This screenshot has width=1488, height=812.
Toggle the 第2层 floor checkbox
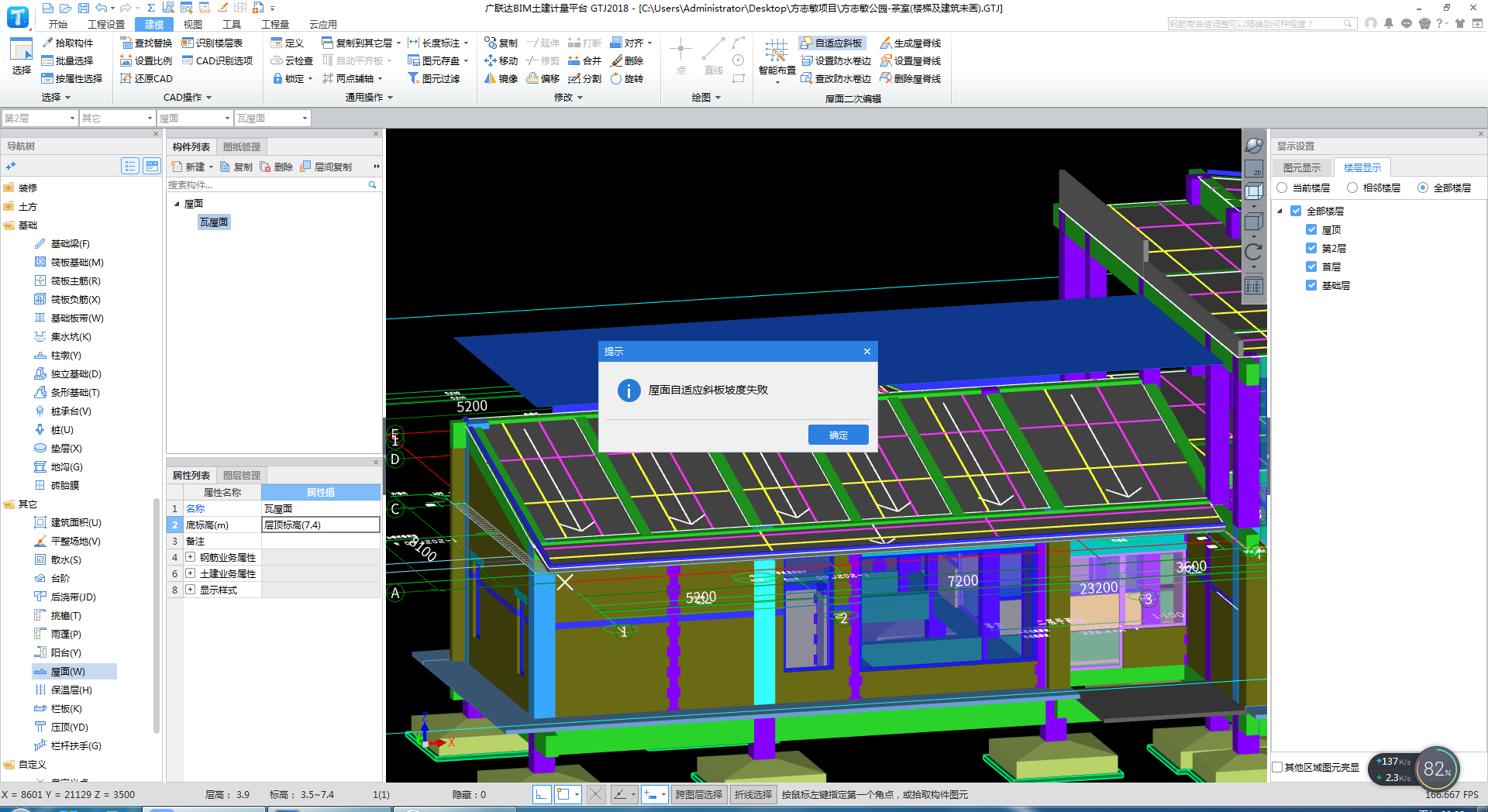point(1311,248)
